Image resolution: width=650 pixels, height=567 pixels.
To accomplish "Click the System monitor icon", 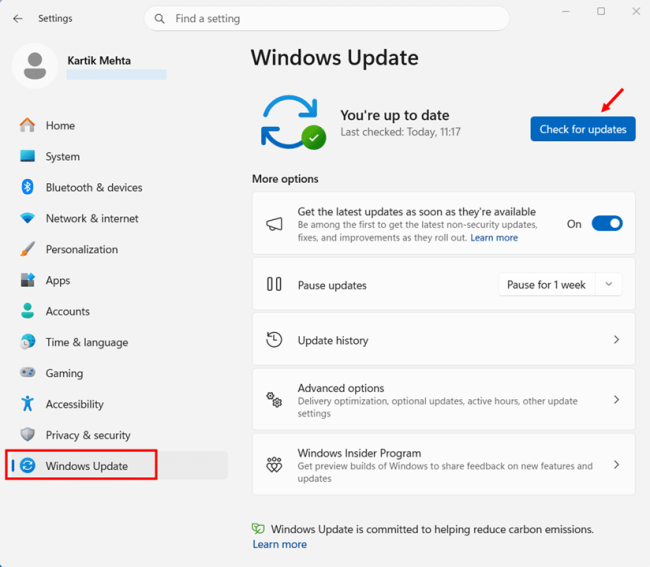I will click(27, 156).
